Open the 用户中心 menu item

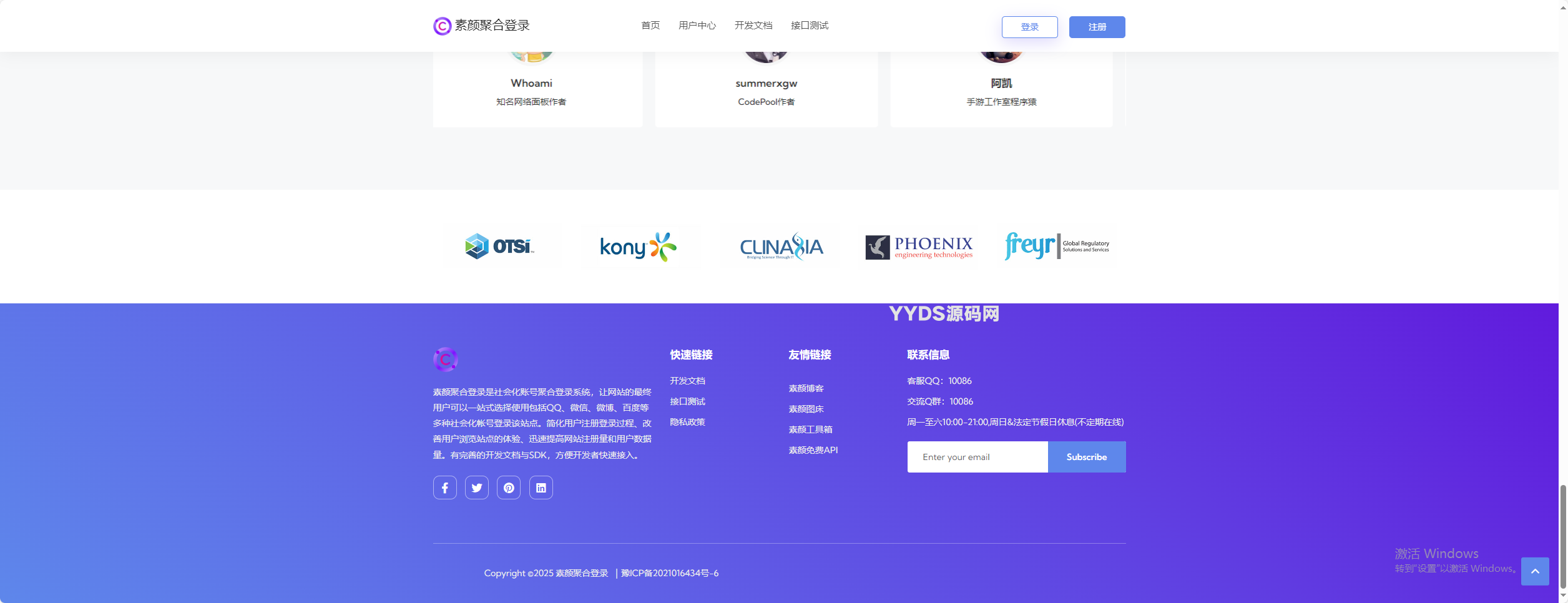coord(697,26)
